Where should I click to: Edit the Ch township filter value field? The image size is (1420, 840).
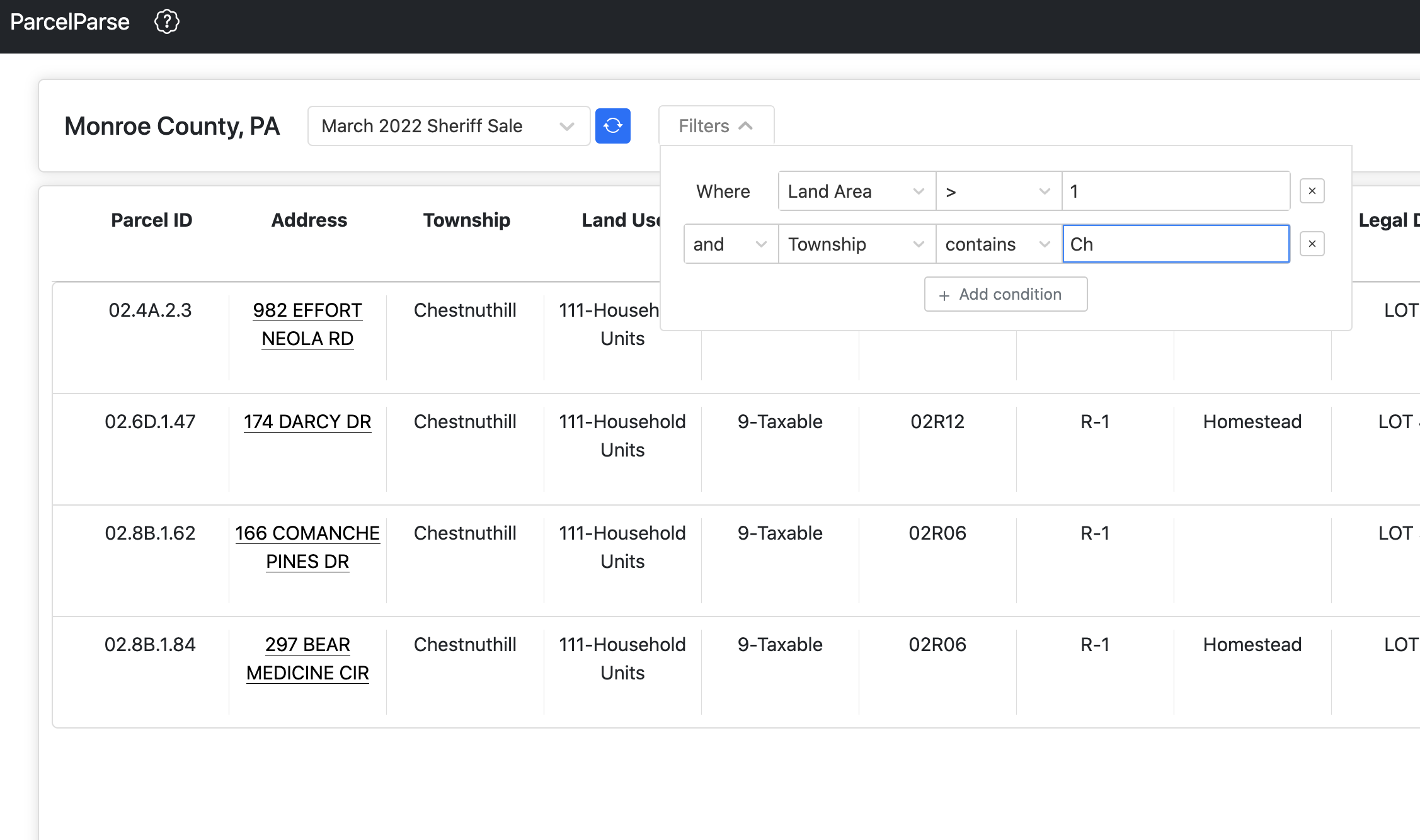tap(1175, 244)
